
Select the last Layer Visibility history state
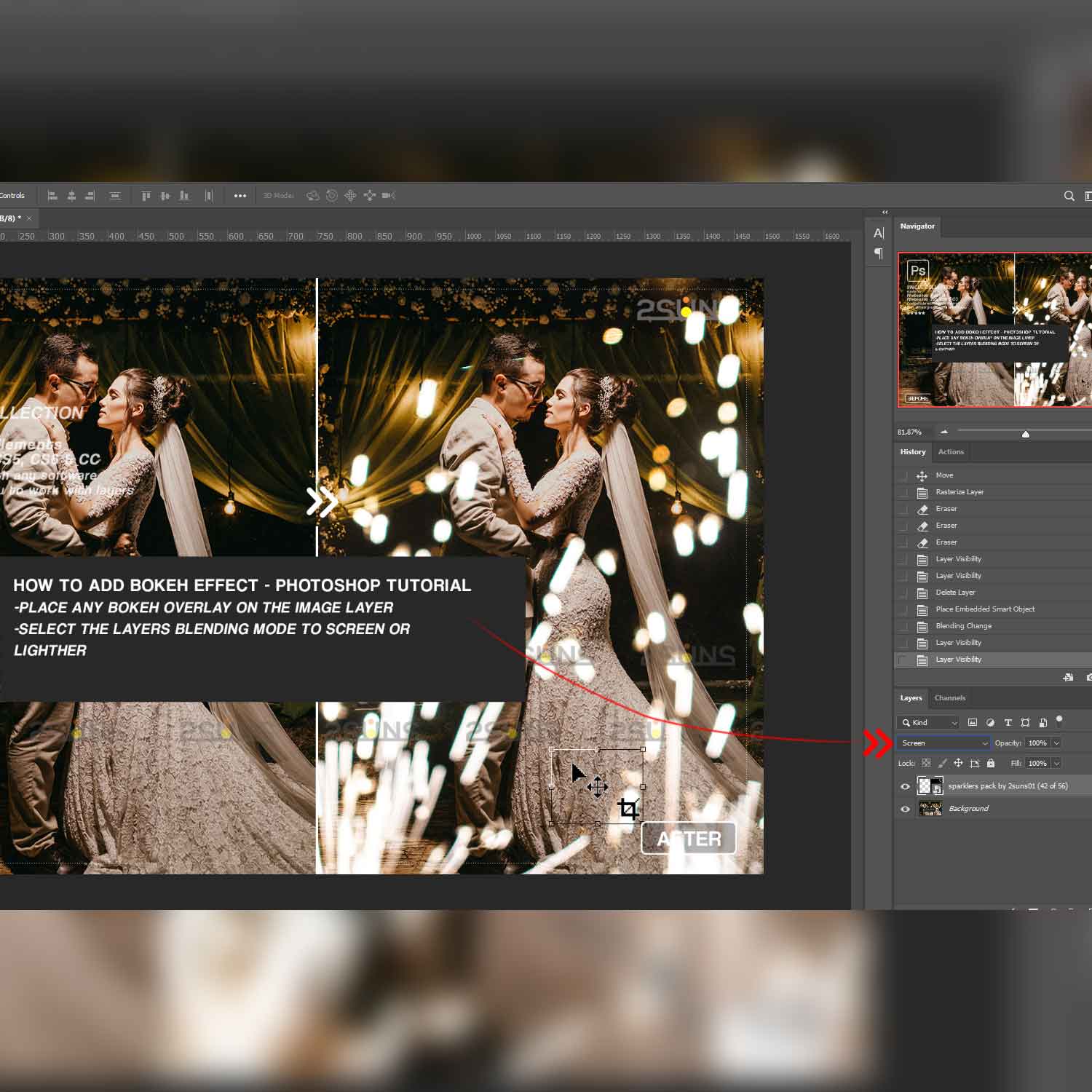[x=993, y=660]
